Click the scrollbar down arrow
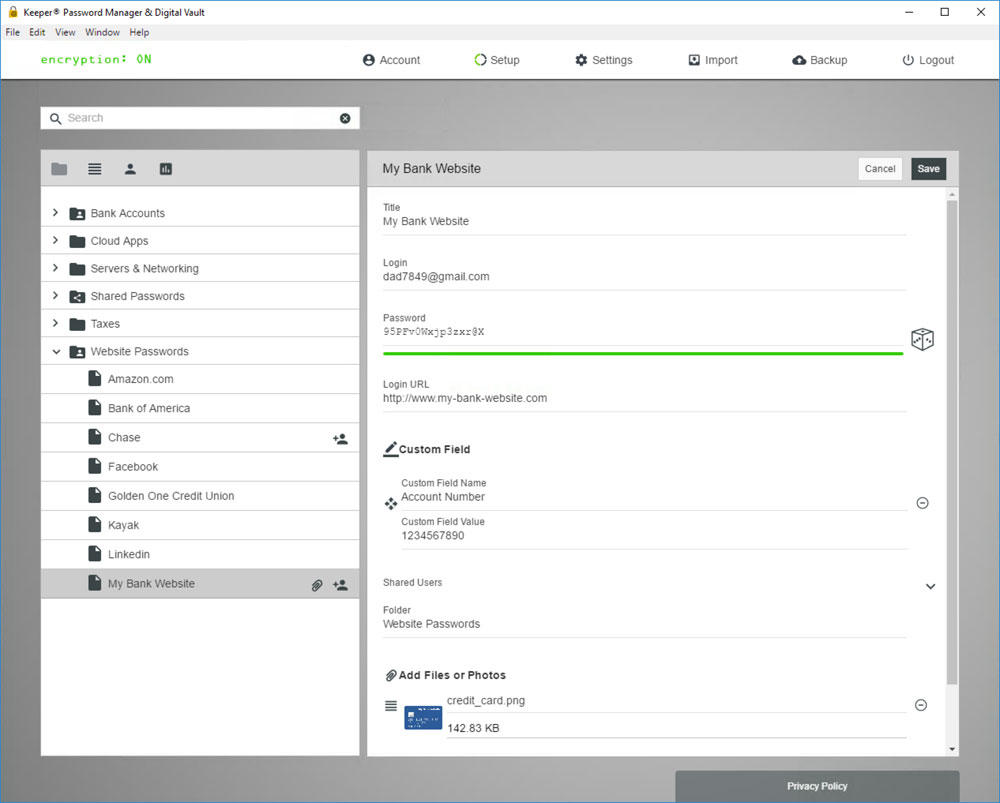Screen dimensions: 1000x803 pos(952,749)
